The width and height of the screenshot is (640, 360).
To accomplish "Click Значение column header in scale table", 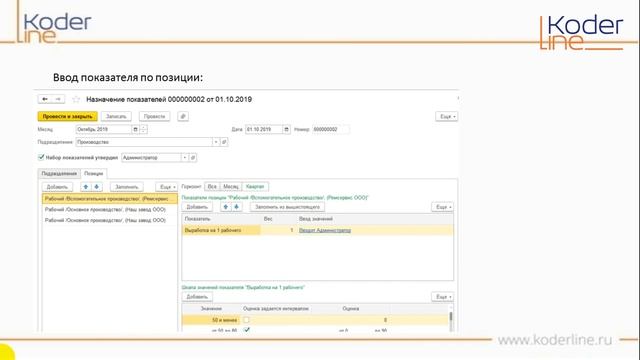I will point(211,309).
